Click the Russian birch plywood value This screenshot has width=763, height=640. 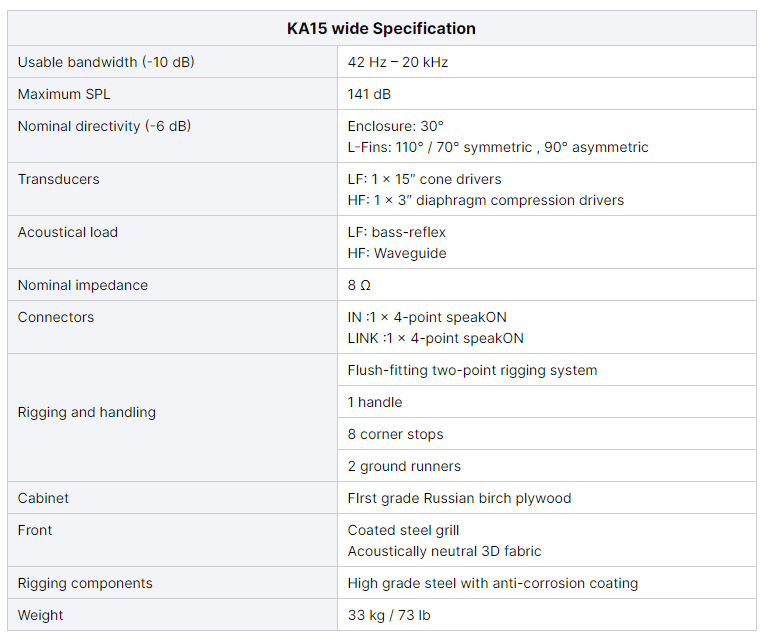[459, 498]
